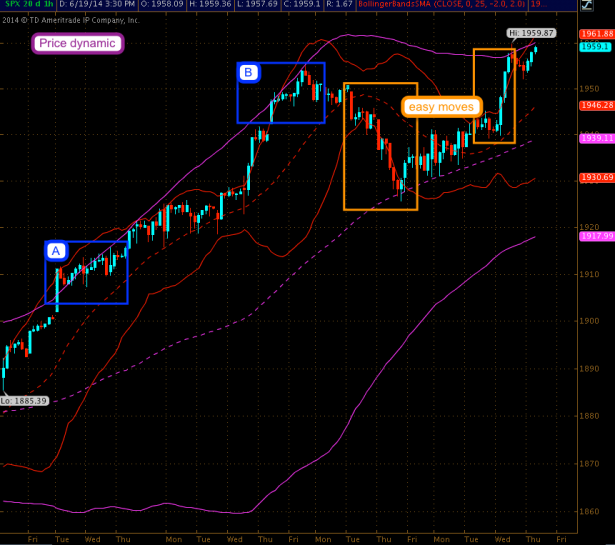Select the 'Price dynamic' text annotation
Viewport: 615px width, 545px height.
pos(78,44)
